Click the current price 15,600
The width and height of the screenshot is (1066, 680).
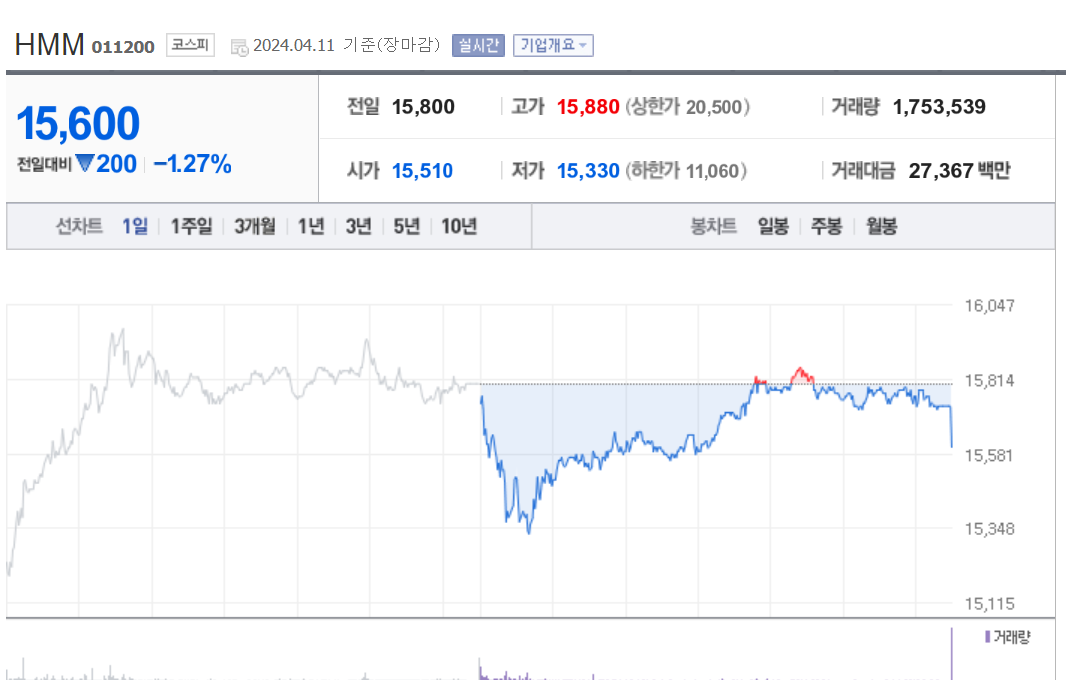78,124
